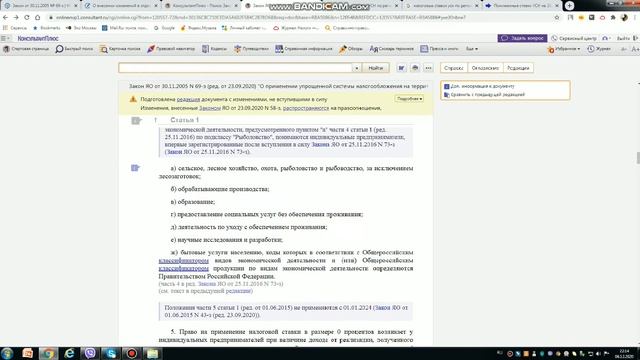The width and height of the screenshot is (640, 360).
Task: Open Quick search (Быстрый поиск)
Action: click(x=74, y=49)
